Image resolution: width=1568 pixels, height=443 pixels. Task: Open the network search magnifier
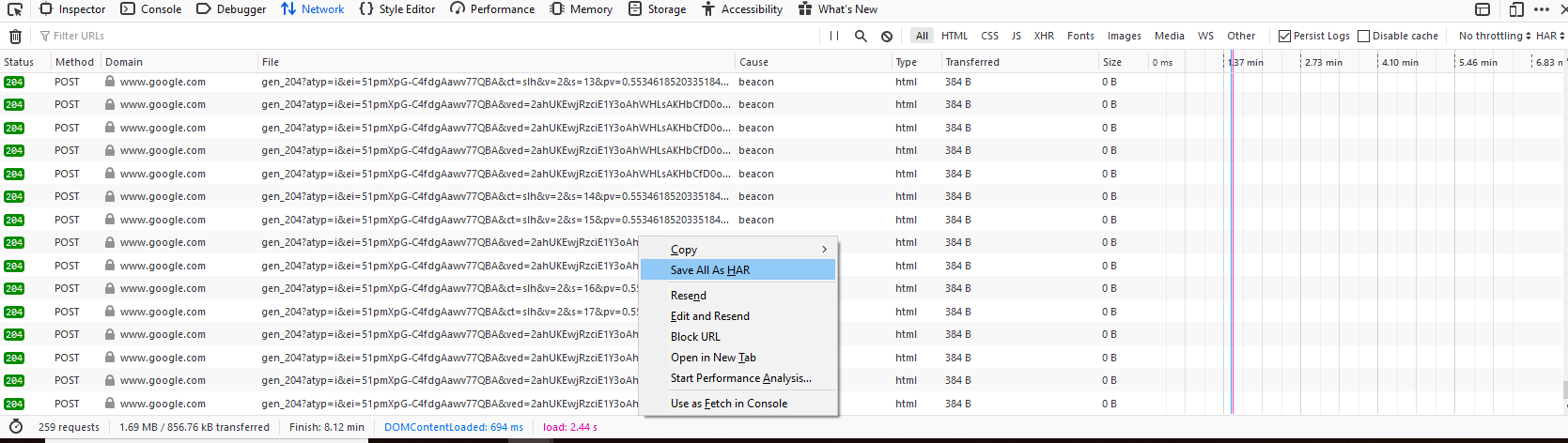point(861,37)
